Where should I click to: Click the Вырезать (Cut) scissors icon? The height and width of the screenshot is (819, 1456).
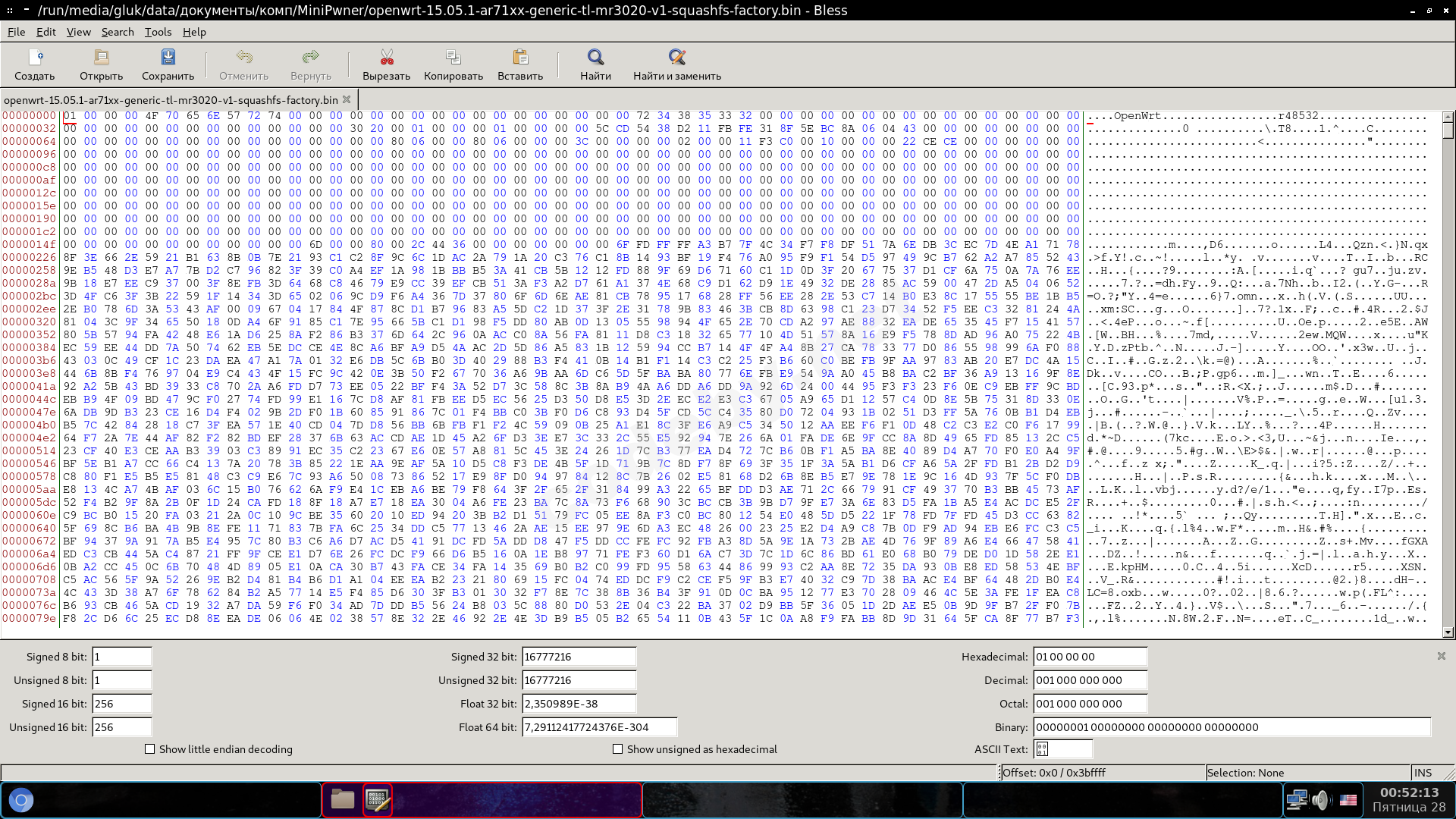click(x=386, y=58)
